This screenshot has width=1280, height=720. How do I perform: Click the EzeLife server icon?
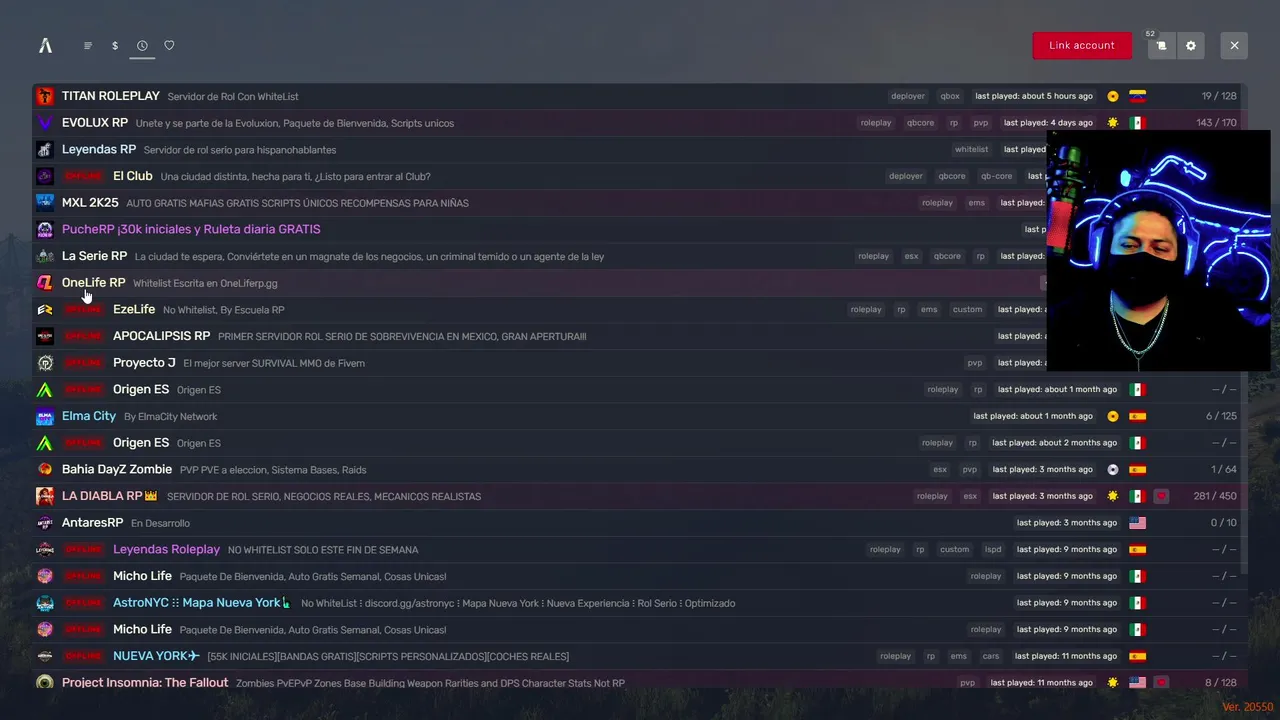click(45, 309)
